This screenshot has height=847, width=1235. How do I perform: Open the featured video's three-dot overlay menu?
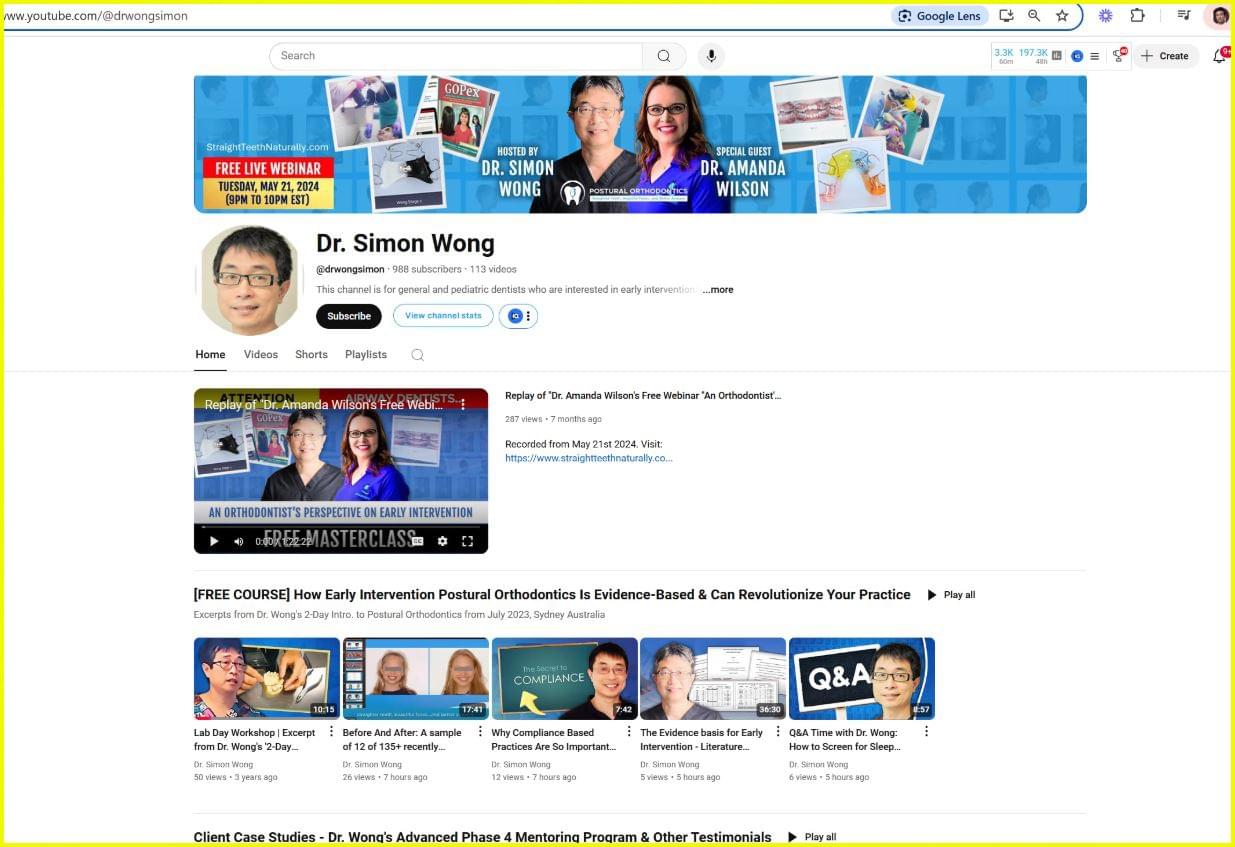click(x=463, y=404)
